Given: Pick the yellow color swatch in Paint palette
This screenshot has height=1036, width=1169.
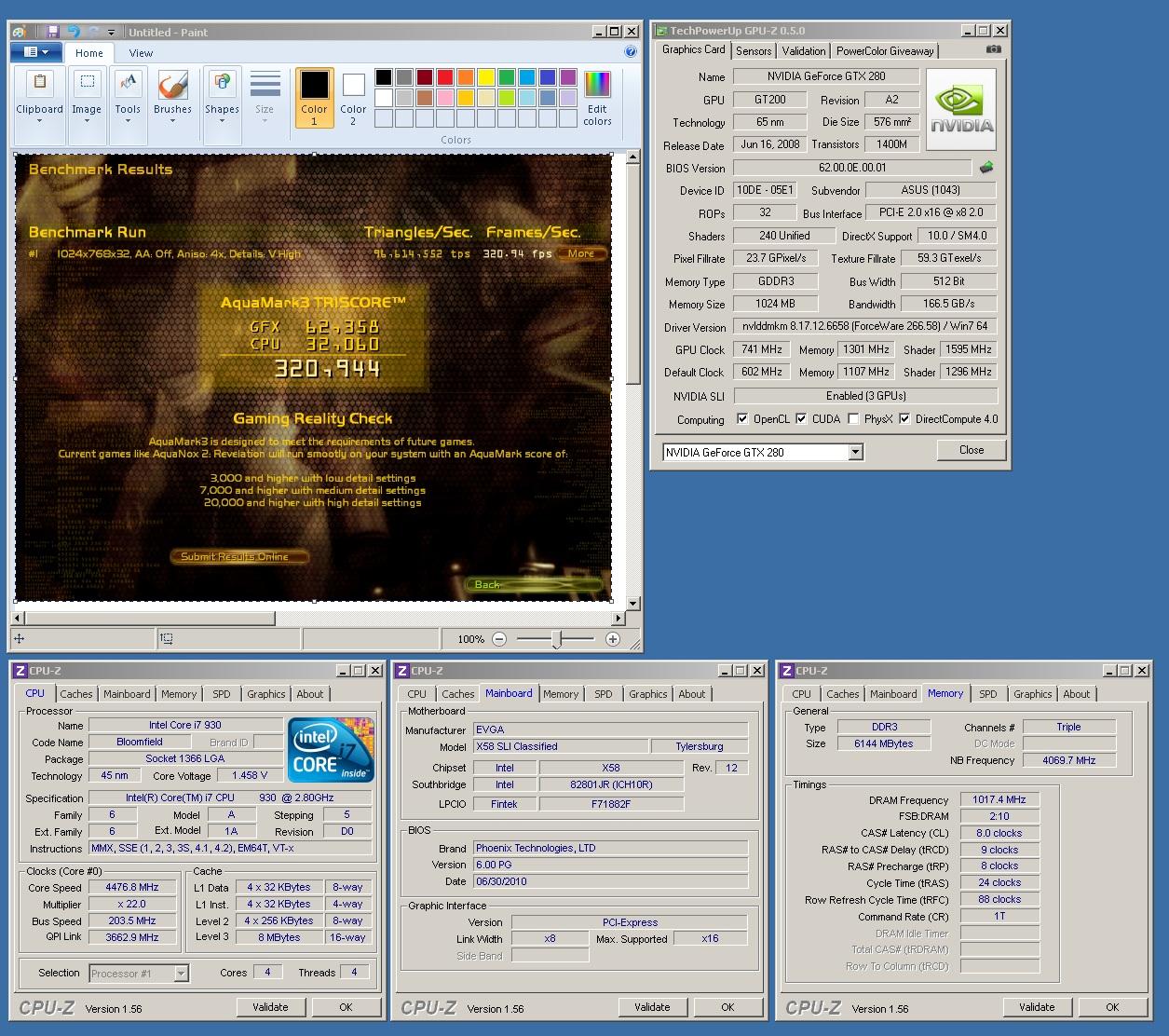Looking at the screenshot, I should coord(486,77).
